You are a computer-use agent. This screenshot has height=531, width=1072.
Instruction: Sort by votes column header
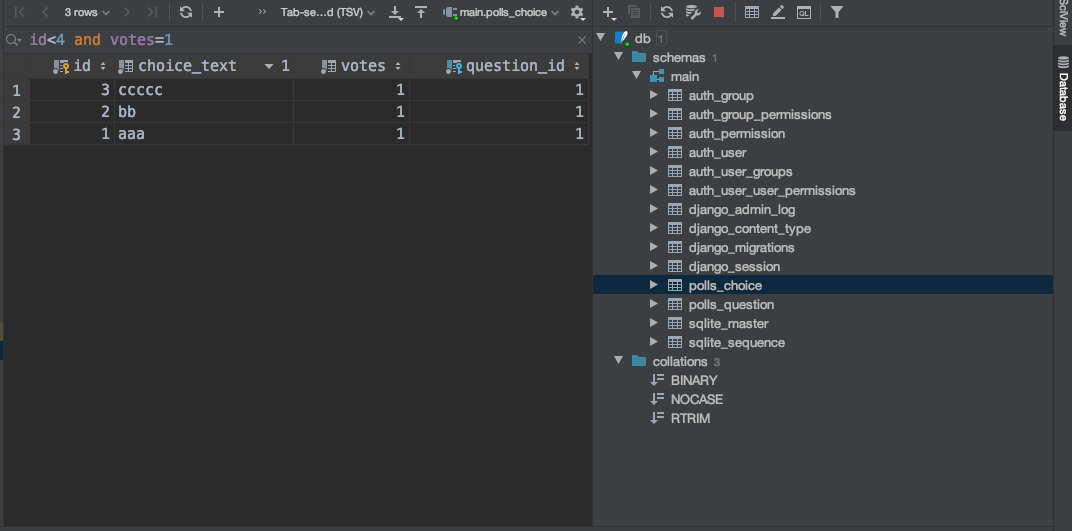coord(351,66)
